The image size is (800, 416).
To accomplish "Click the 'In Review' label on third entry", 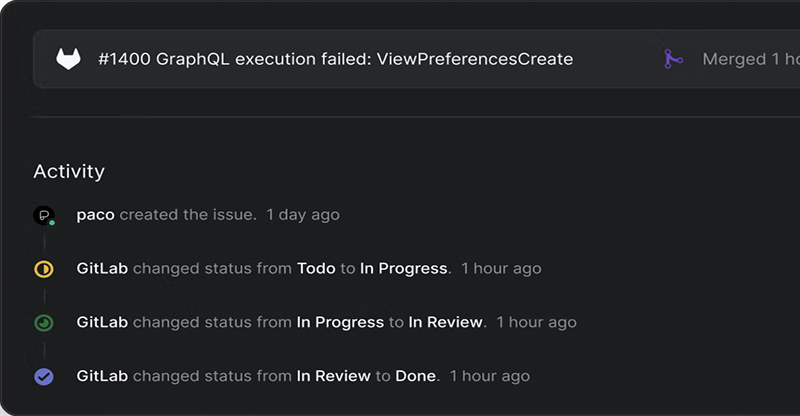I will point(445,322).
